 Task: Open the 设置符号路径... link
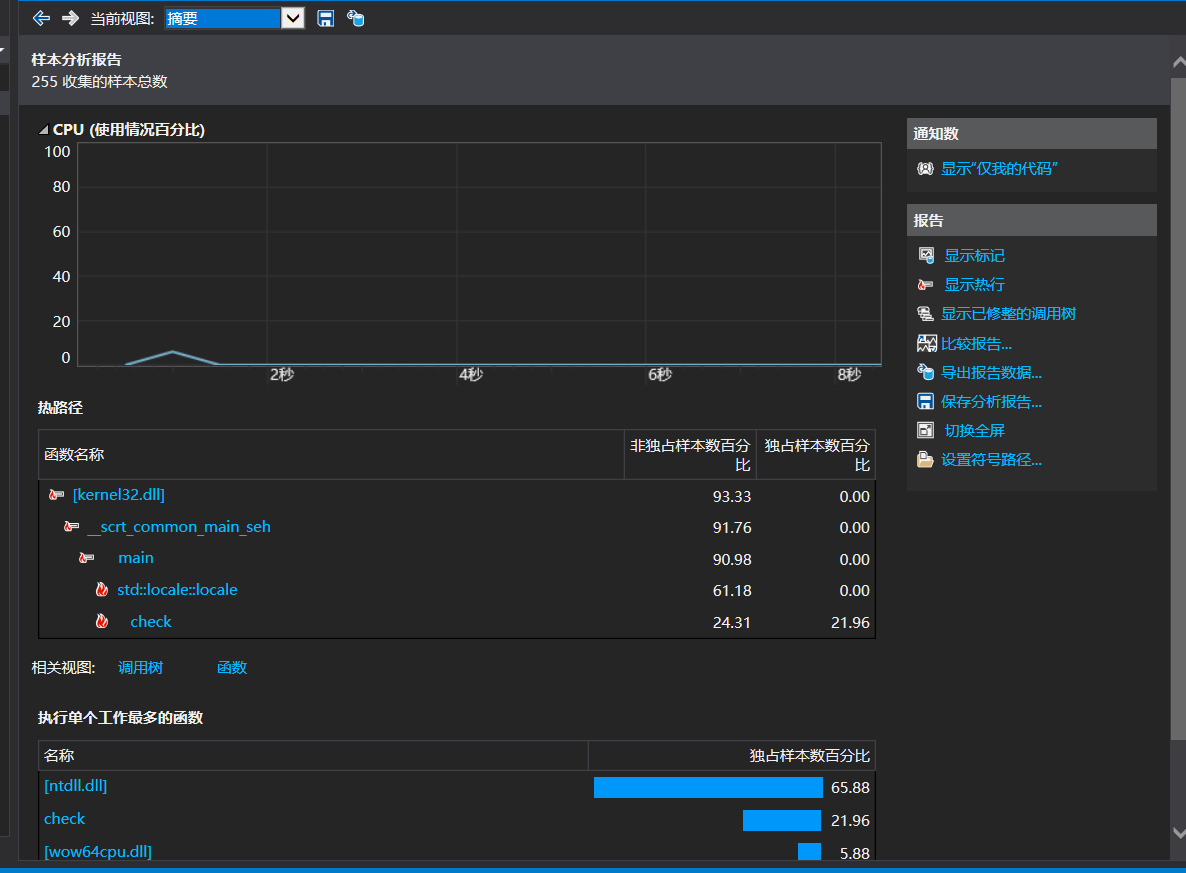click(x=991, y=460)
